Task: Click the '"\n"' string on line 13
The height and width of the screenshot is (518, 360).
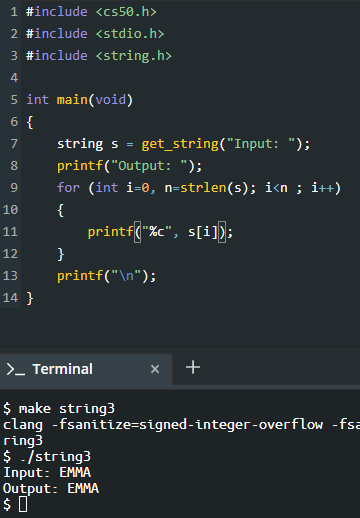Action: [x=126, y=276]
